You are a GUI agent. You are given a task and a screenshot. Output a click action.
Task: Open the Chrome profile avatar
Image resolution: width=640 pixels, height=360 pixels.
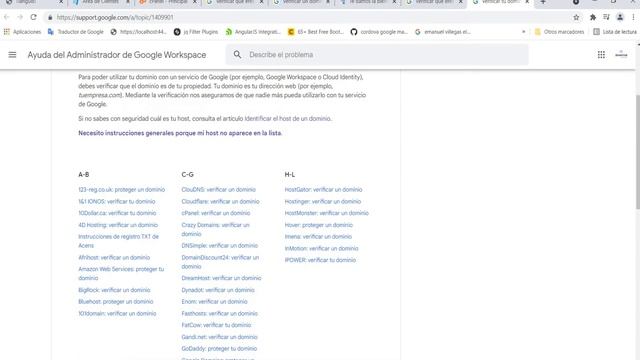click(620, 17)
